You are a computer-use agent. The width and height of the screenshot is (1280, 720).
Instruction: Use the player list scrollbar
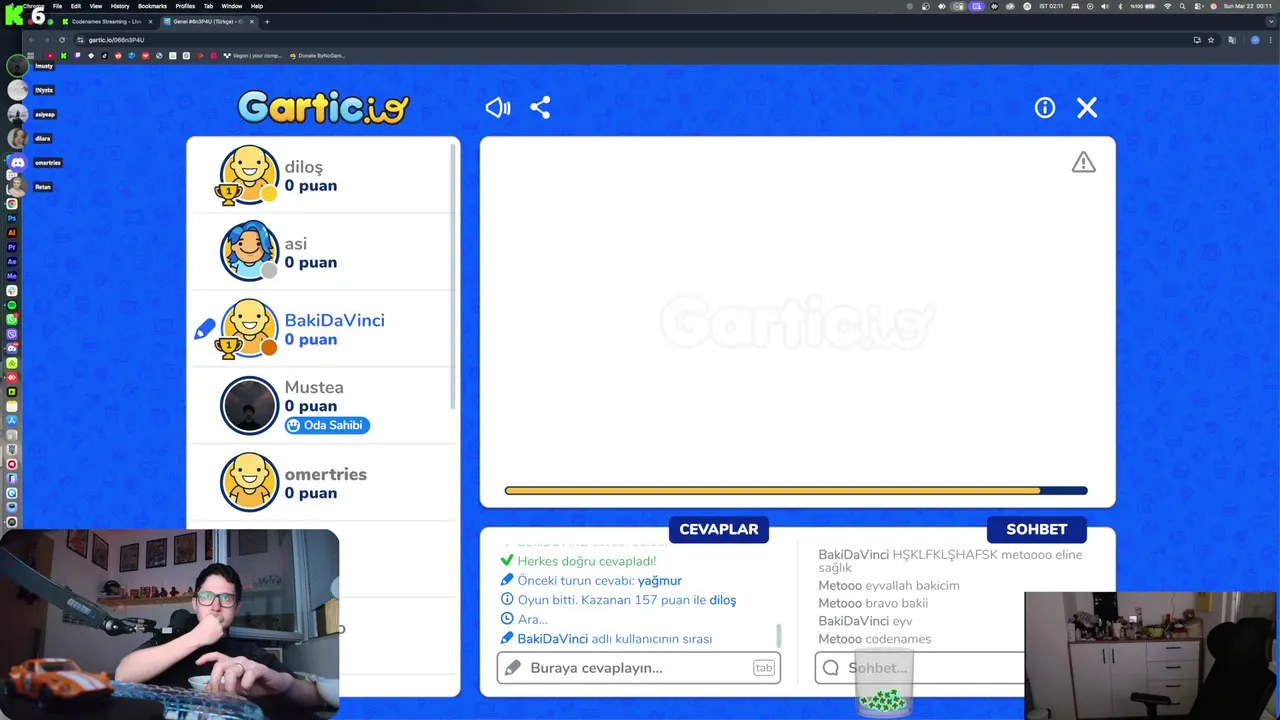[x=454, y=275]
